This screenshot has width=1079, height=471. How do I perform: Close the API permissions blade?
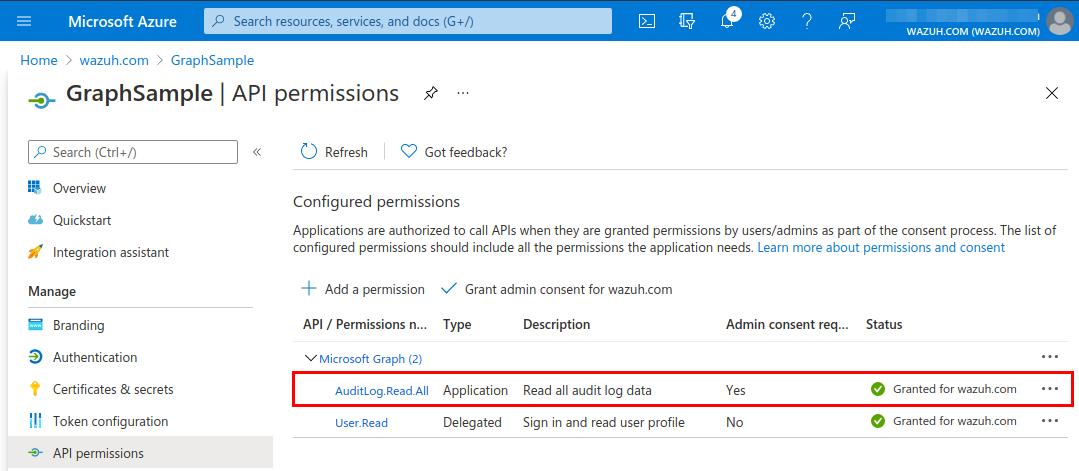[1051, 94]
